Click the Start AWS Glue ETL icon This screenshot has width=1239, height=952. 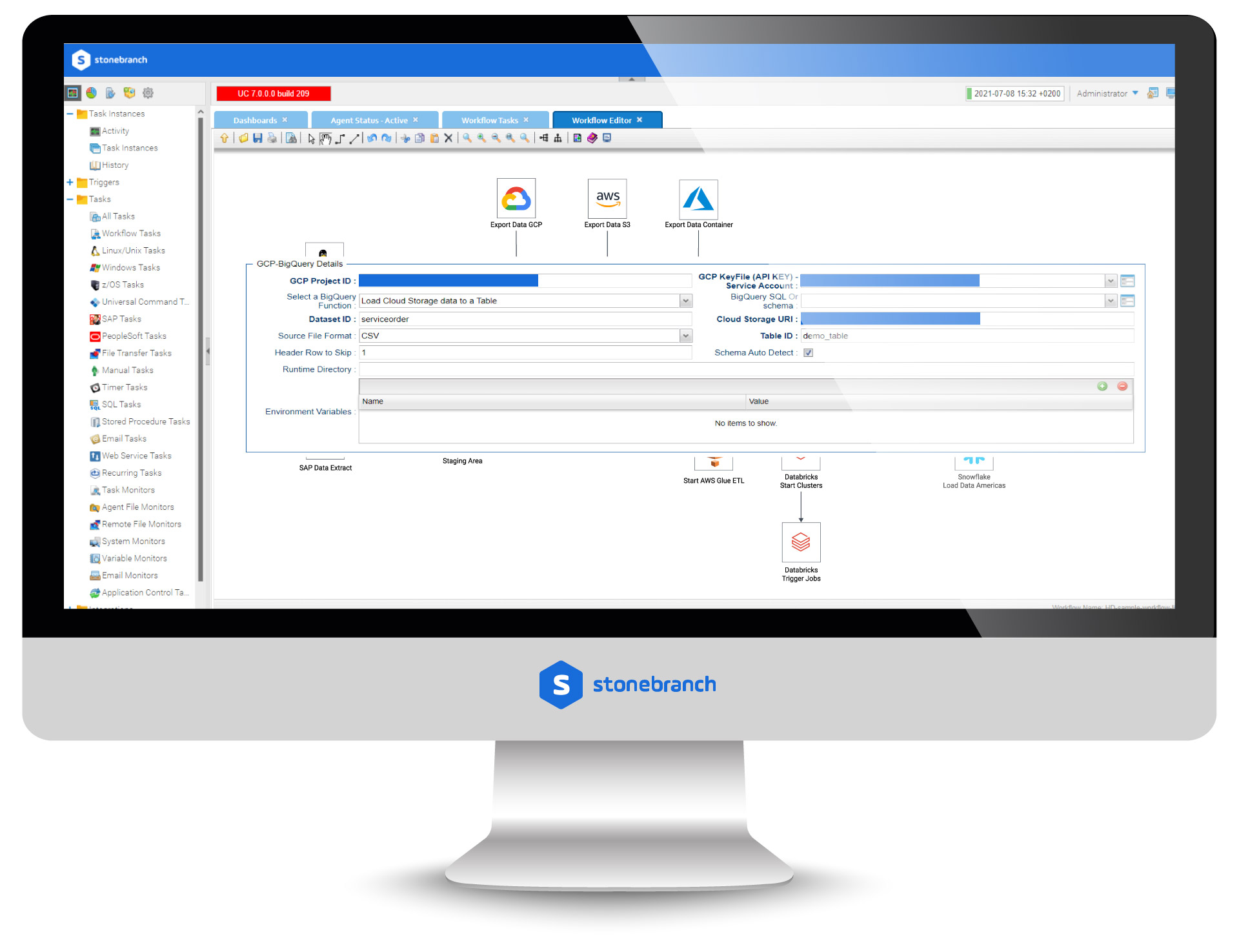click(x=714, y=461)
